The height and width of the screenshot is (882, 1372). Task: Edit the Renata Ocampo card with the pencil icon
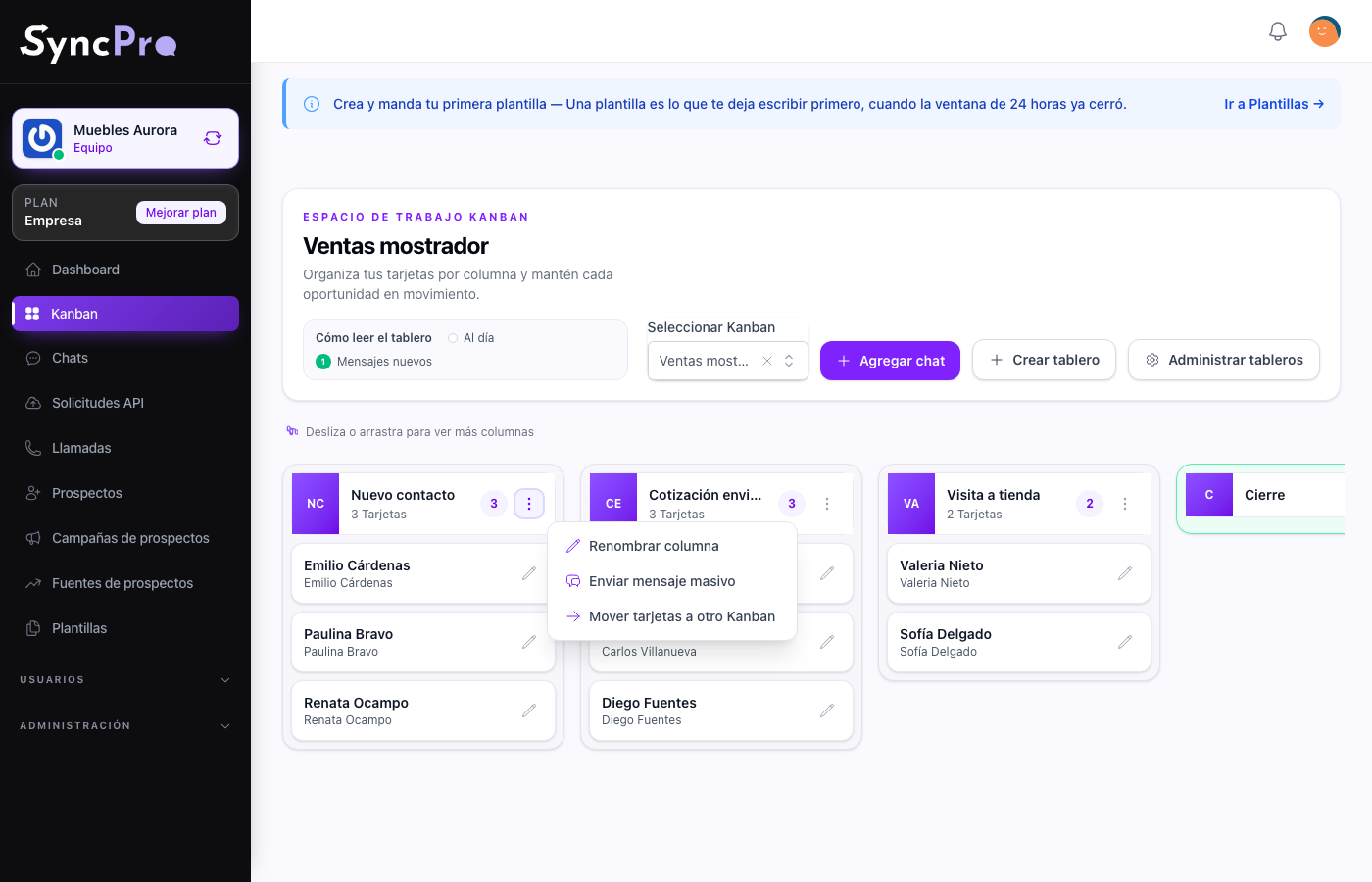tap(529, 710)
